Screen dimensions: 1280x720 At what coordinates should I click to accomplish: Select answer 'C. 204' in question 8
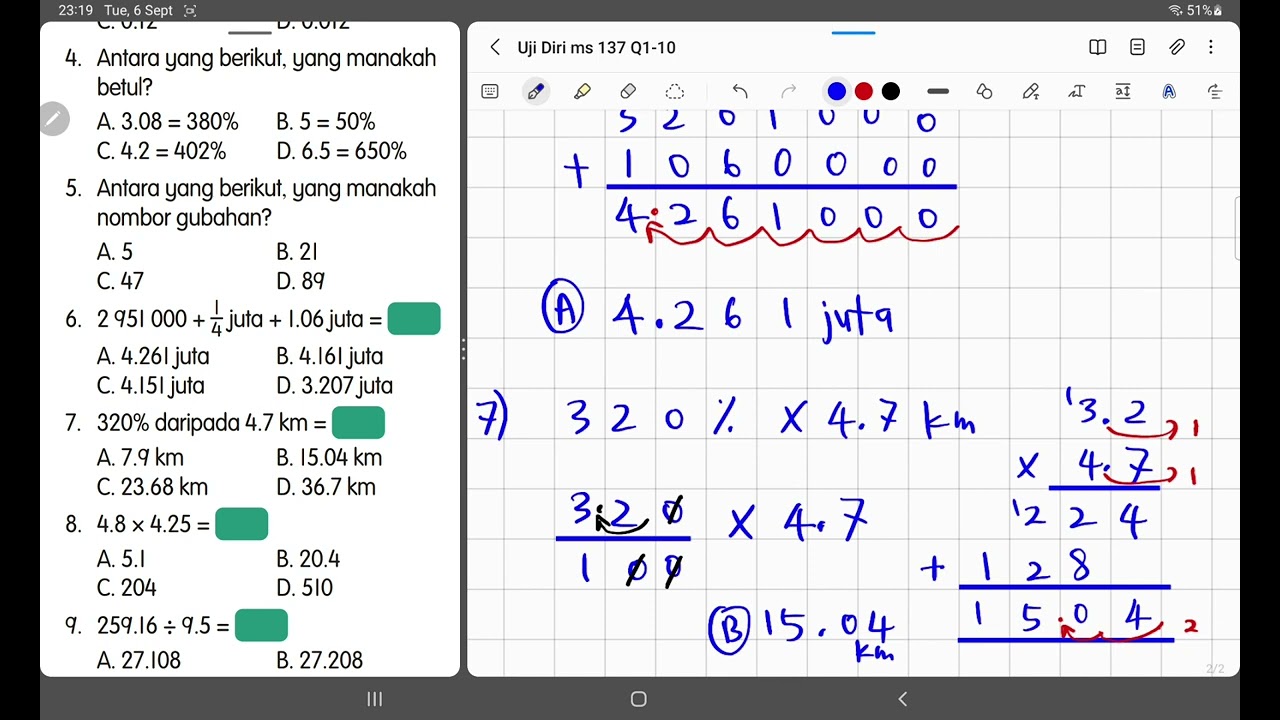[x=127, y=588]
